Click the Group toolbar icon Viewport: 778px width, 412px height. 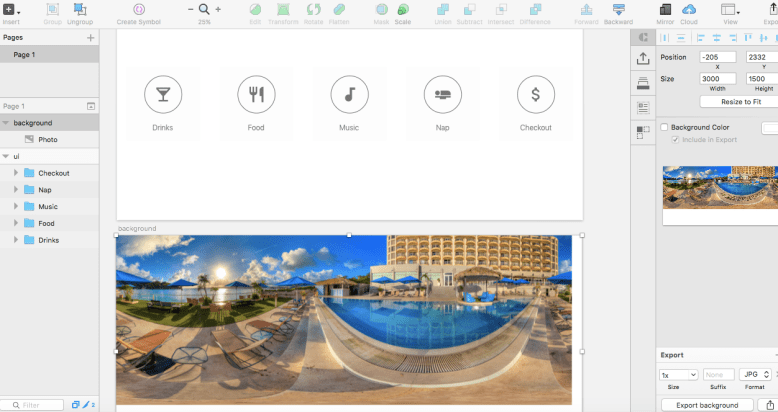(x=53, y=10)
